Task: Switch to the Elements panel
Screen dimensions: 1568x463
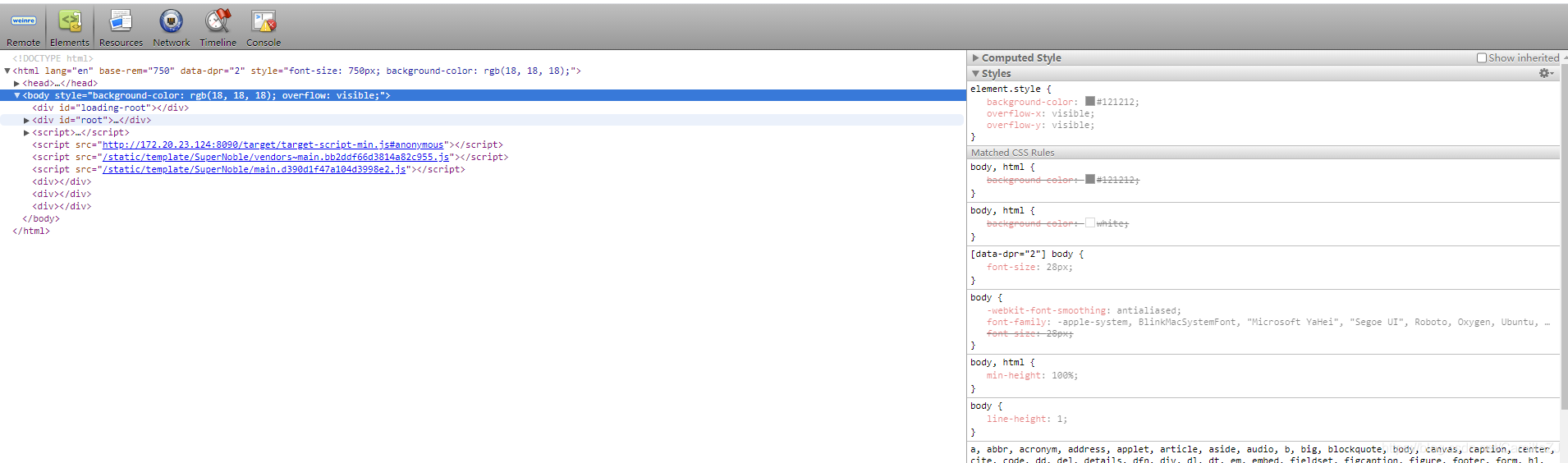Action: pyautogui.click(x=70, y=27)
